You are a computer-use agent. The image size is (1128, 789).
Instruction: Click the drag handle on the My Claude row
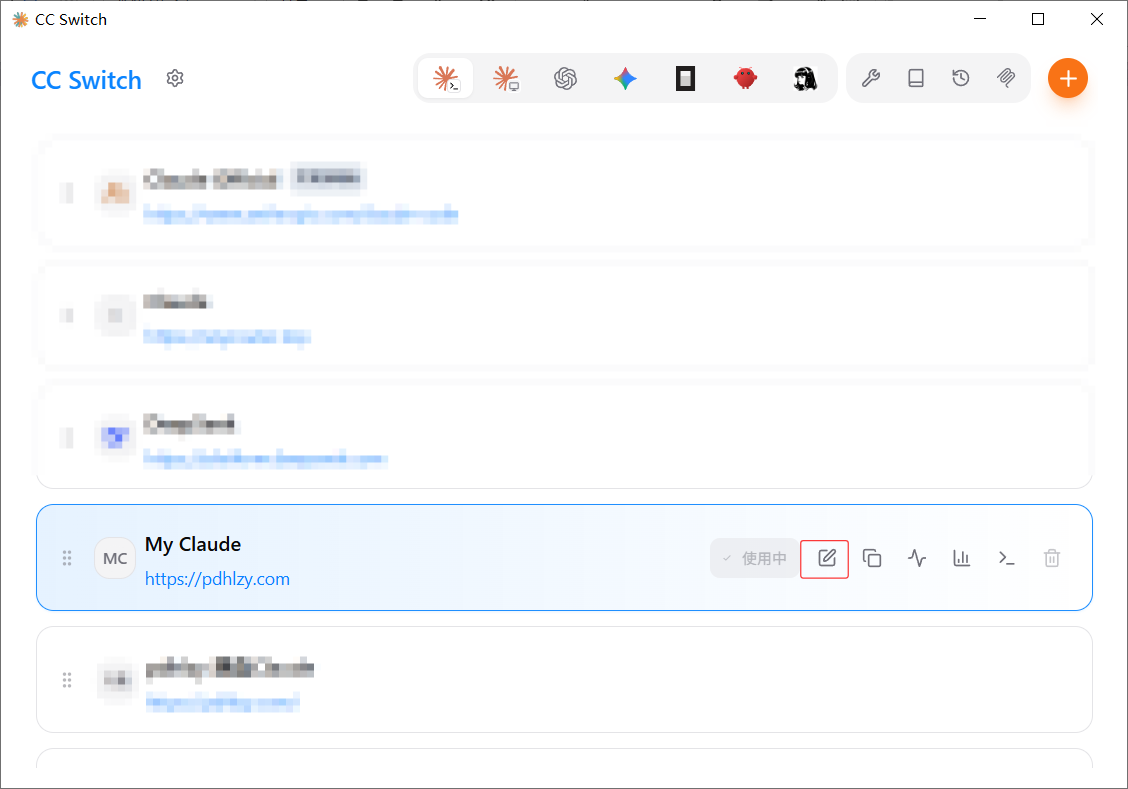(67, 558)
